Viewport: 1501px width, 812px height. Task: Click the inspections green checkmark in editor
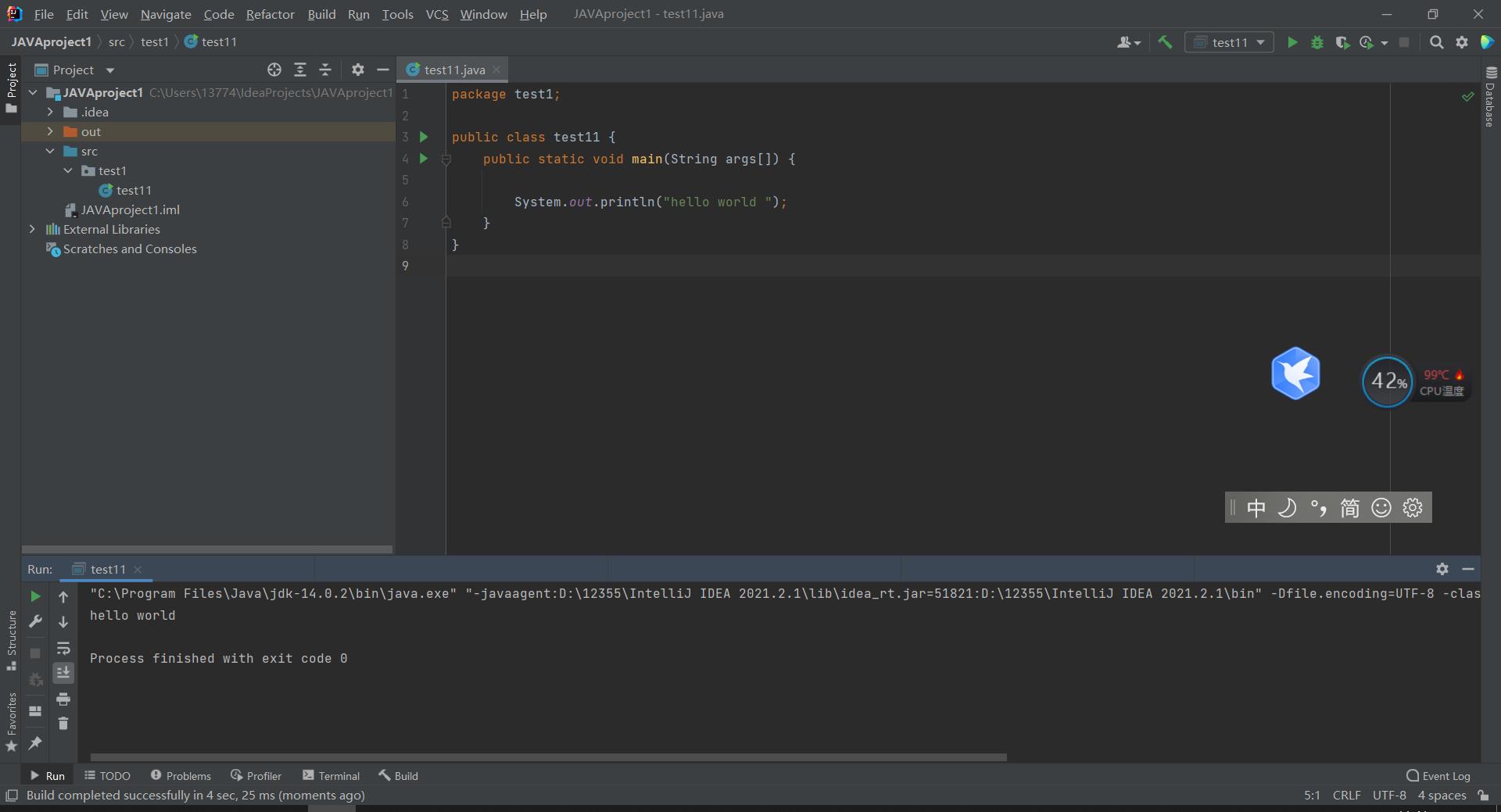(1468, 97)
